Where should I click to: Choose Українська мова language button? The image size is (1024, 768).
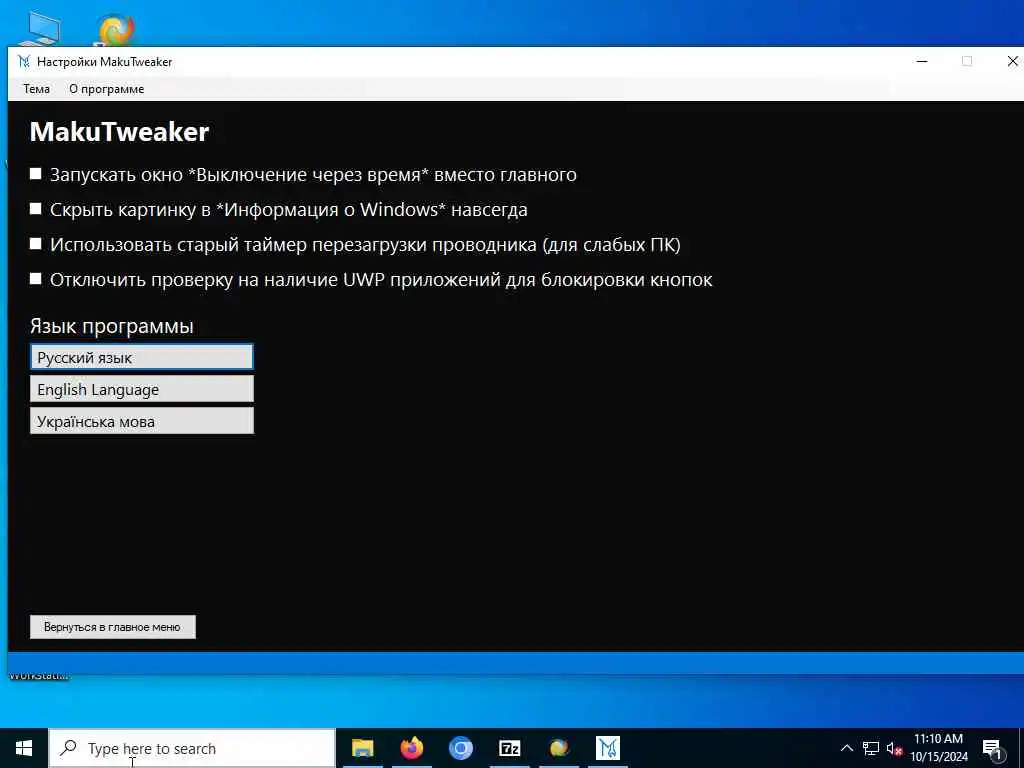pyautogui.click(x=142, y=421)
